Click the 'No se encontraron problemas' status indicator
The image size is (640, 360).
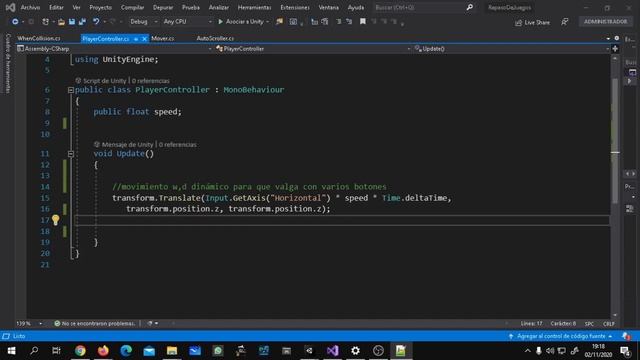[95, 323]
